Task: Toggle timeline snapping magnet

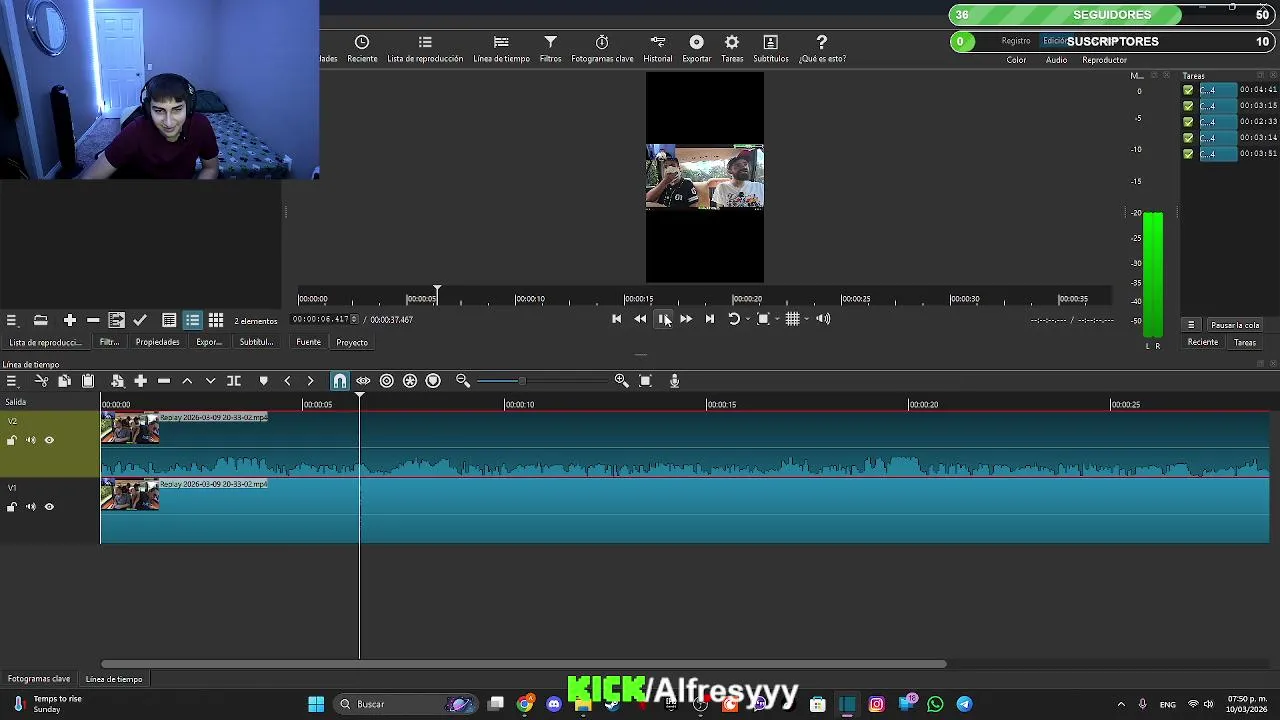Action: coord(340,381)
